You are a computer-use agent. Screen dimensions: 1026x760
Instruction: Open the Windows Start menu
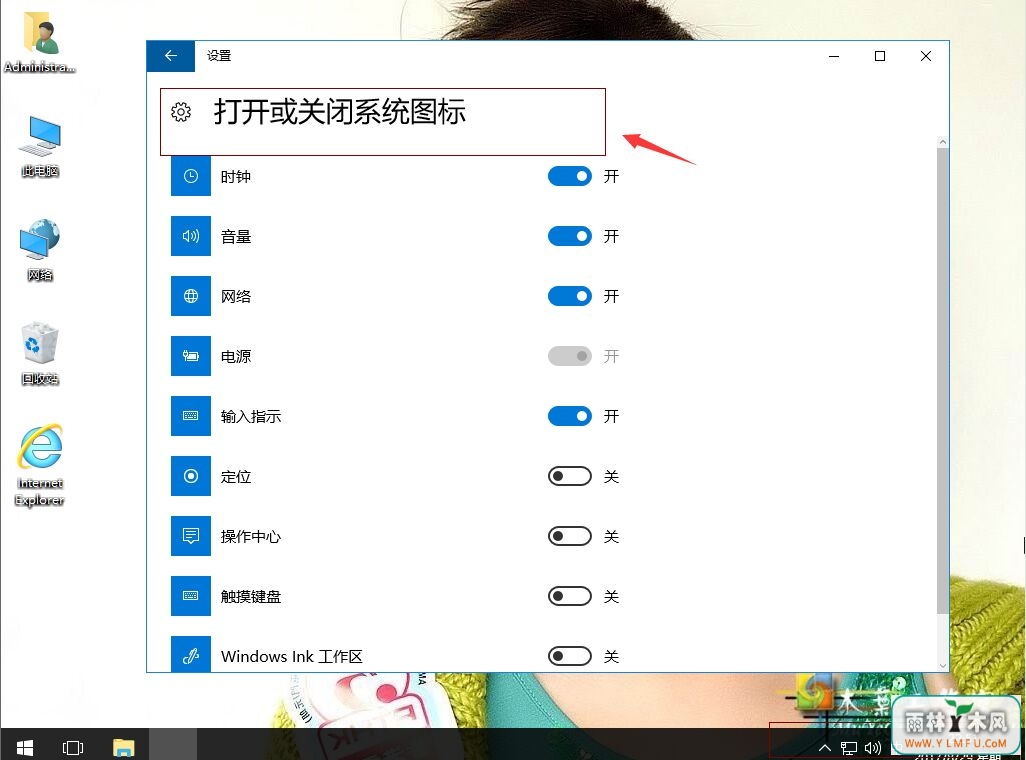point(25,747)
